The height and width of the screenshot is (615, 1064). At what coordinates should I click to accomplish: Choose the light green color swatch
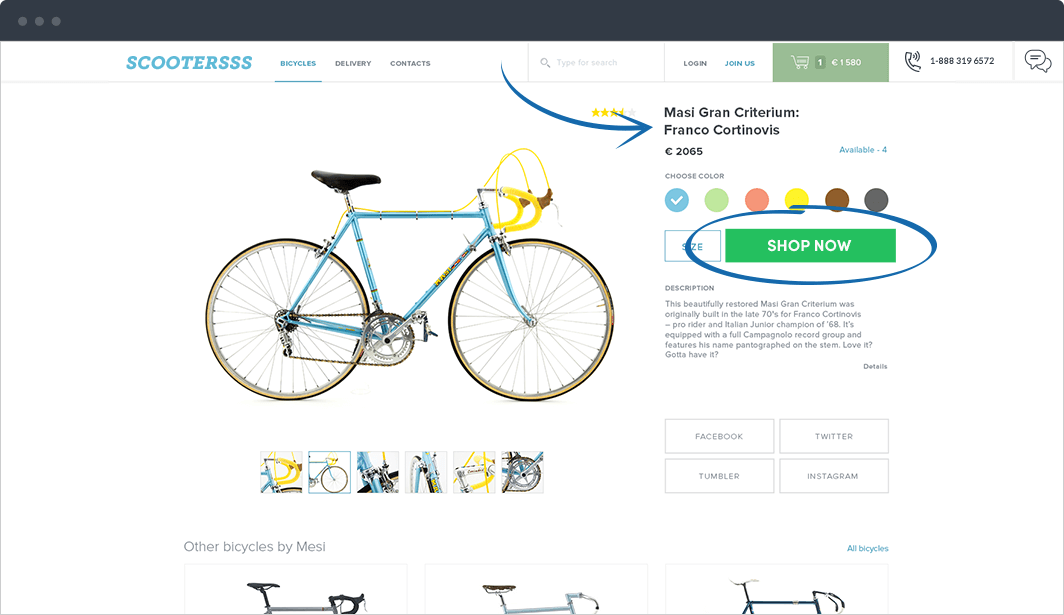716,200
